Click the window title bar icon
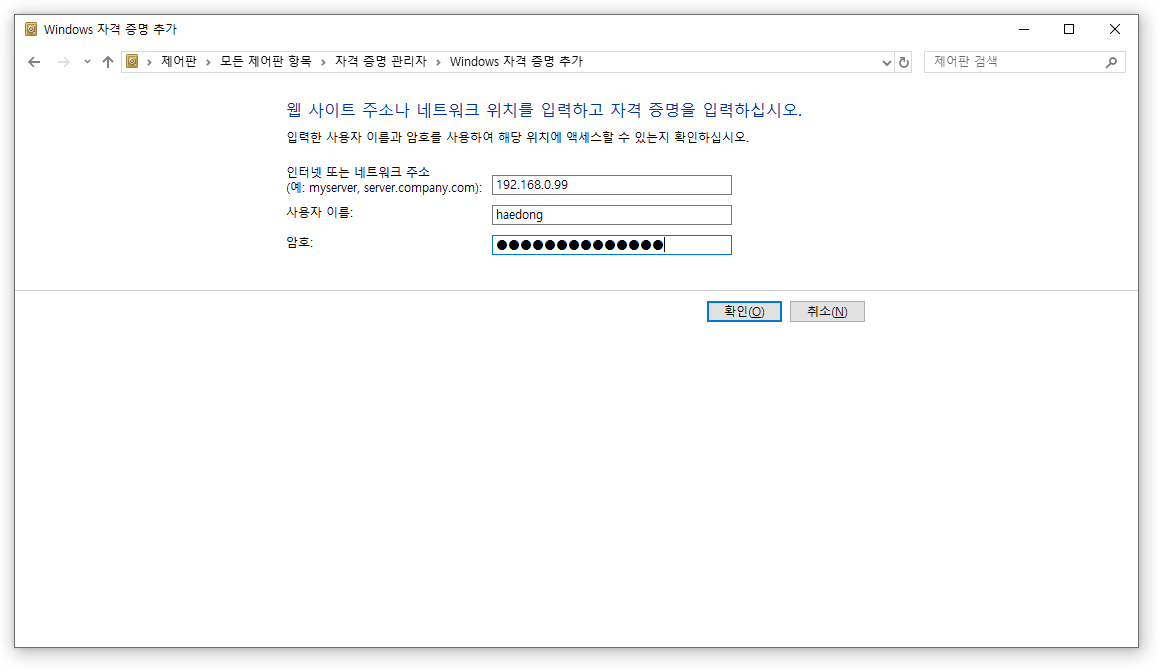The width and height of the screenshot is (1163, 671). [x=31, y=30]
